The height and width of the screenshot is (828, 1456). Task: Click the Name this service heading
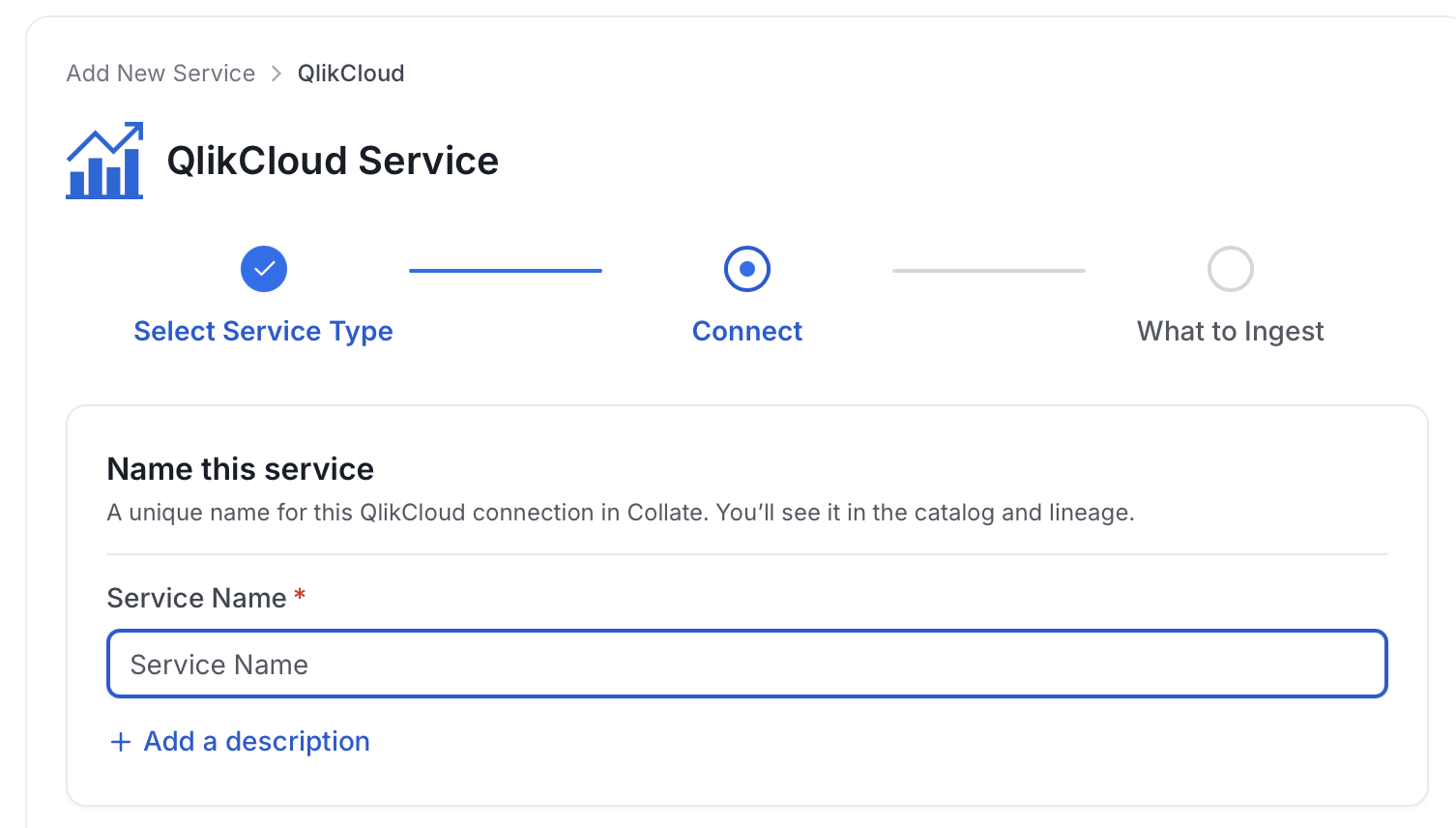coord(241,469)
